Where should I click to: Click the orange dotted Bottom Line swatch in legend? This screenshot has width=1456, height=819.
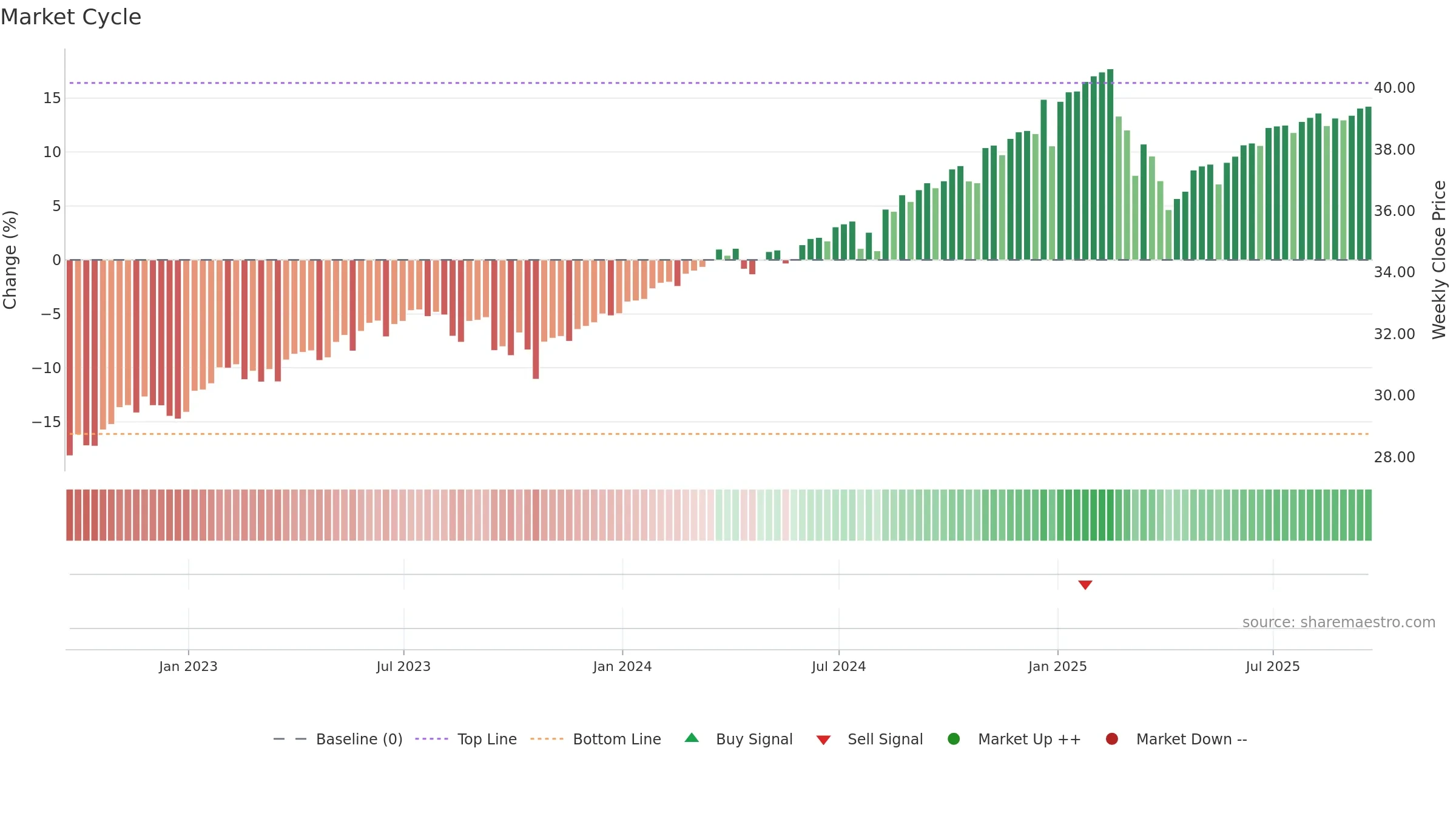(x=547, y=739)
